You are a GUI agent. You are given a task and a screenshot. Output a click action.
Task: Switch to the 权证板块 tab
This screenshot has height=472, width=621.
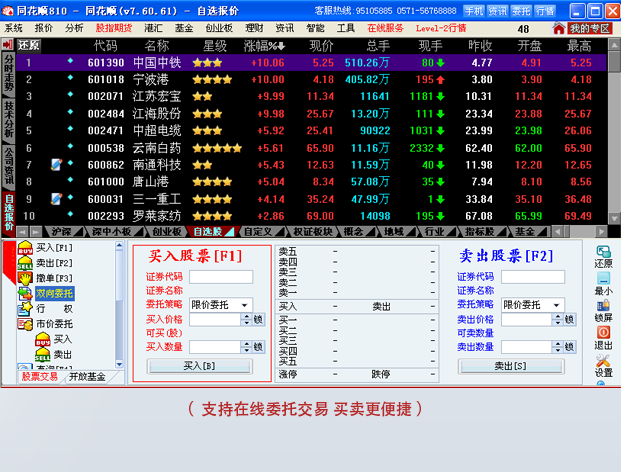[x=312, y=231]
